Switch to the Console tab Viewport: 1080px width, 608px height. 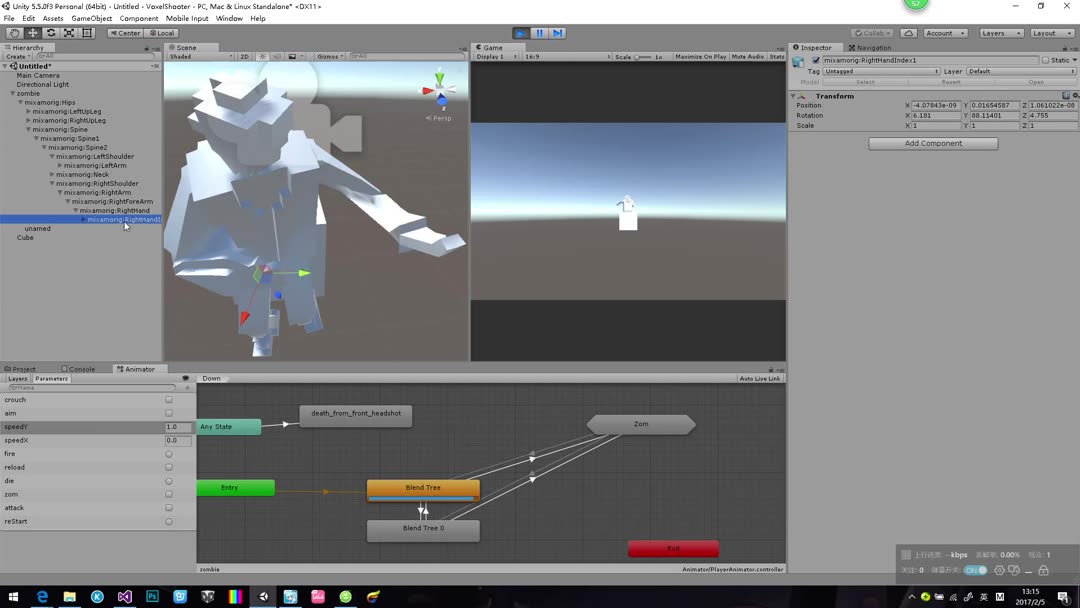click(x=80, y=368)
